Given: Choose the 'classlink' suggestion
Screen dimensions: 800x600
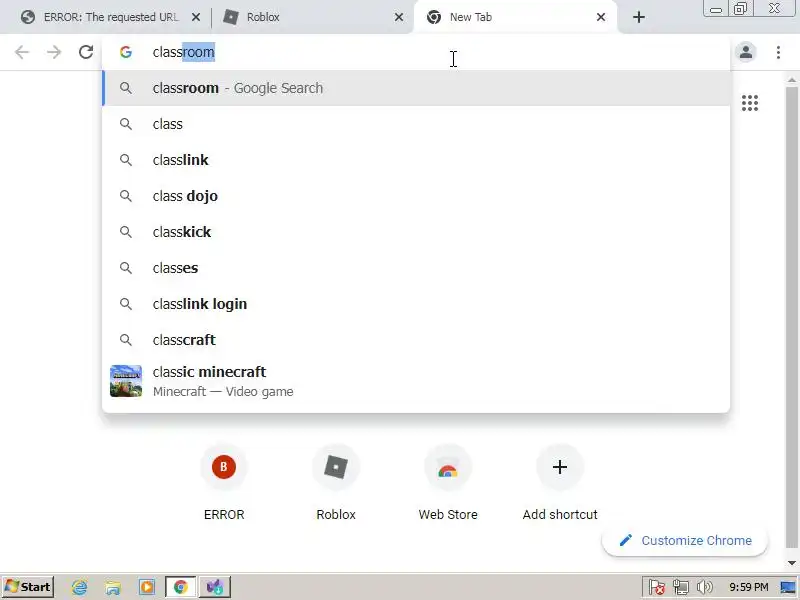Looking at the screenshot, I should [416, 160].
